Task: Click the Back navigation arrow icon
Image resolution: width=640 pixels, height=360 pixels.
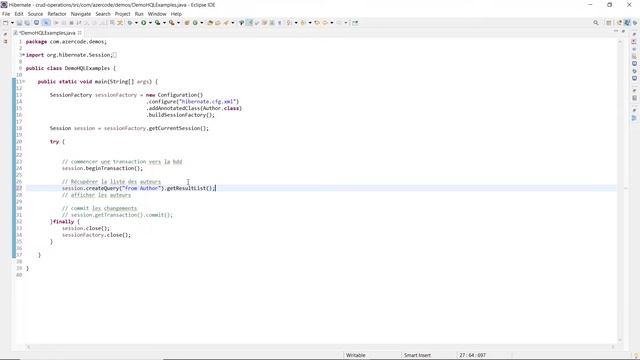Action: point(325,23)
